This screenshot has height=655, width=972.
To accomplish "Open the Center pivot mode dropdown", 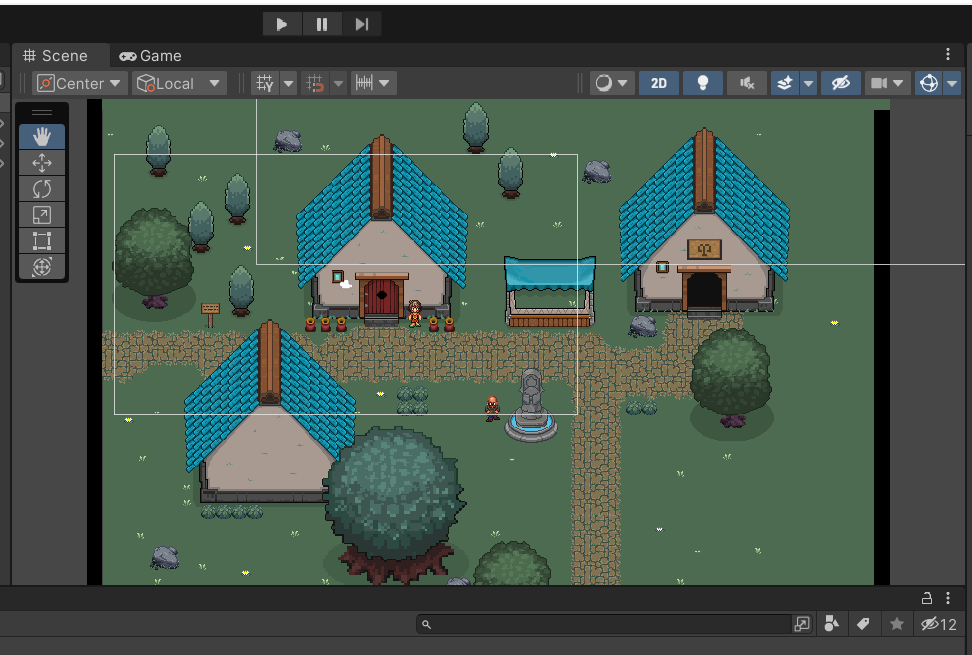I will (x=80, y=83).
